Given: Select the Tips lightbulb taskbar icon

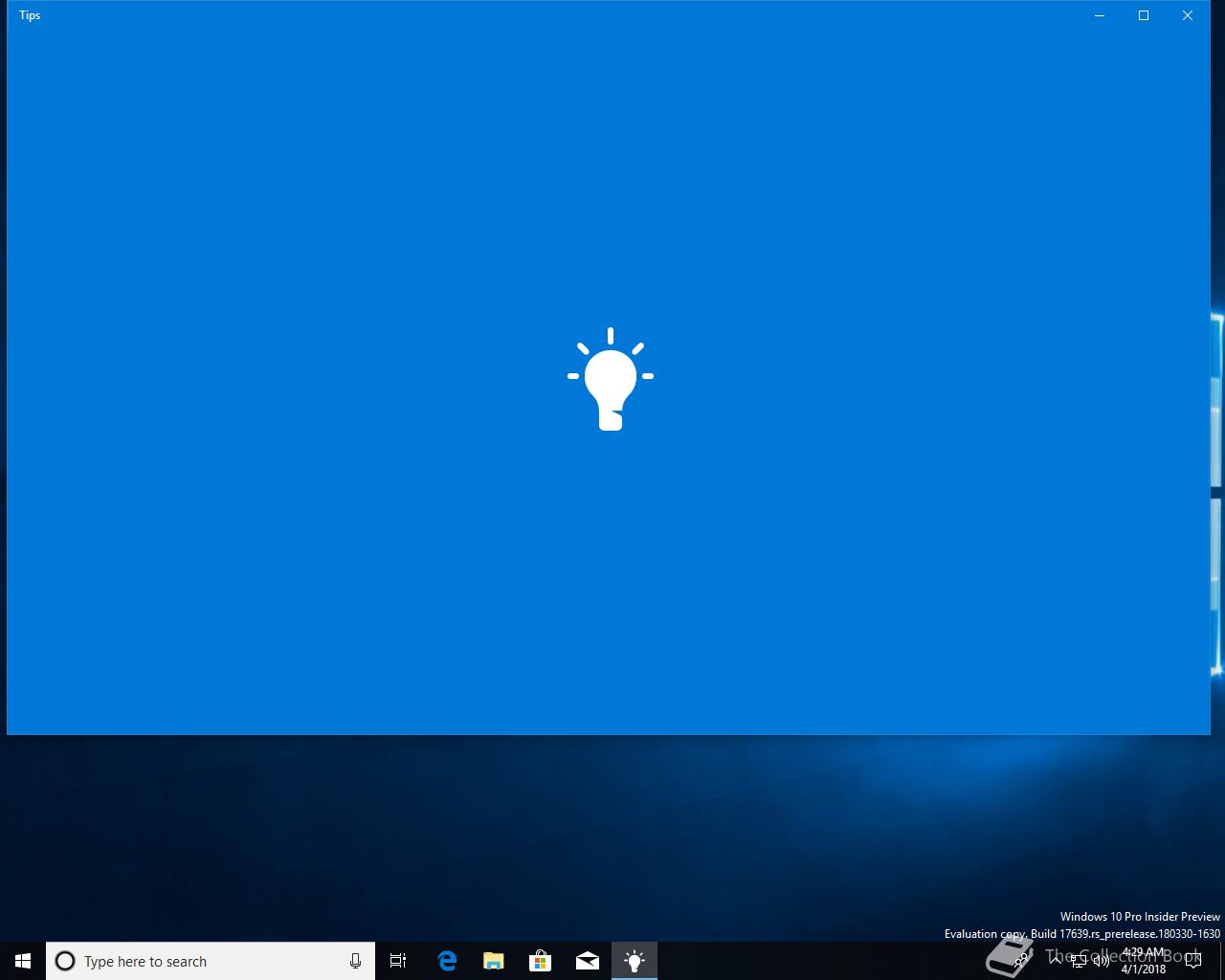Looking at the screenshot, I should click(x=635, y=961).
